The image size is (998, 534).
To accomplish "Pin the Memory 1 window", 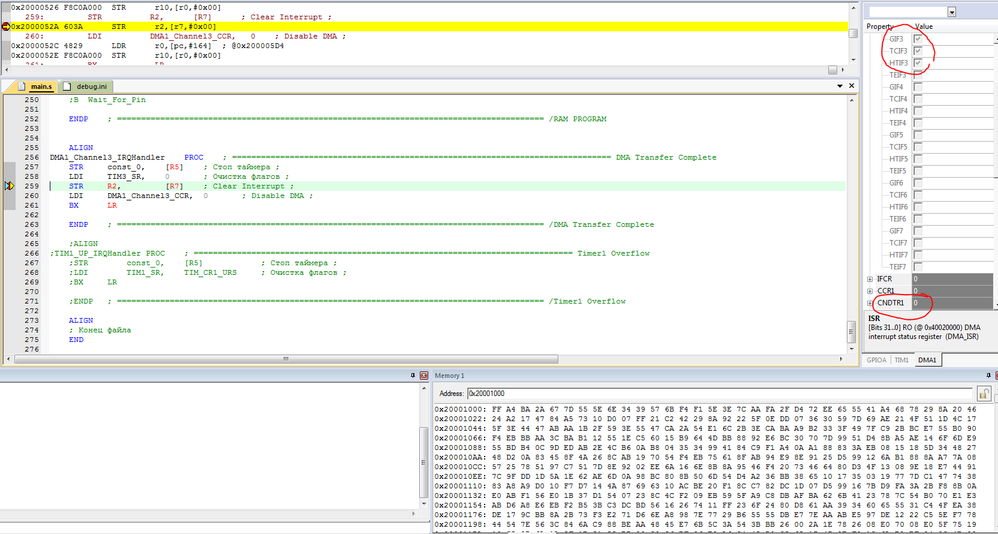I will point(988,376).
